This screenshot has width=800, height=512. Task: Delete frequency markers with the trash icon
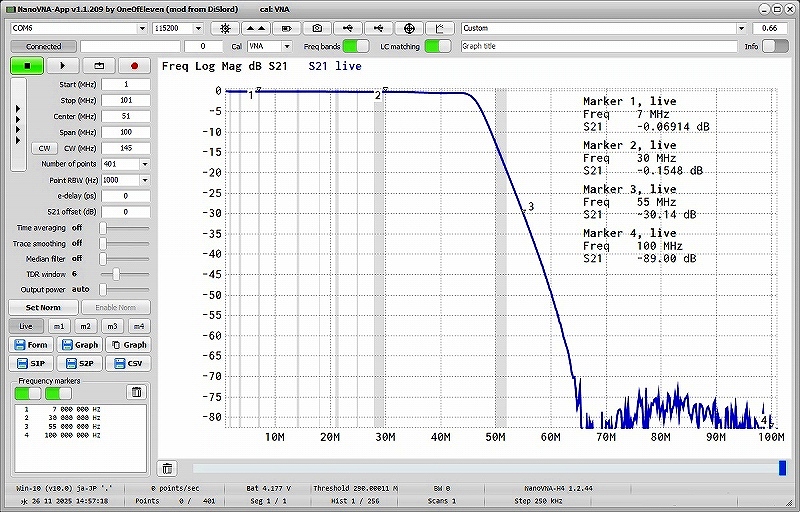coord(137,392)
